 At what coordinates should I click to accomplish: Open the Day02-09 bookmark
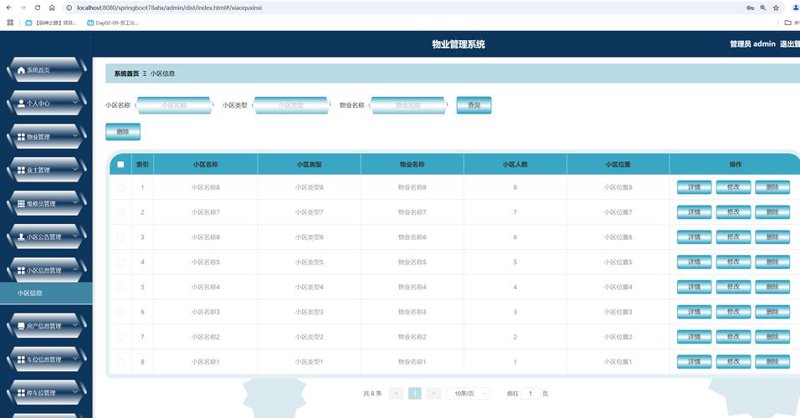point(113,22)
